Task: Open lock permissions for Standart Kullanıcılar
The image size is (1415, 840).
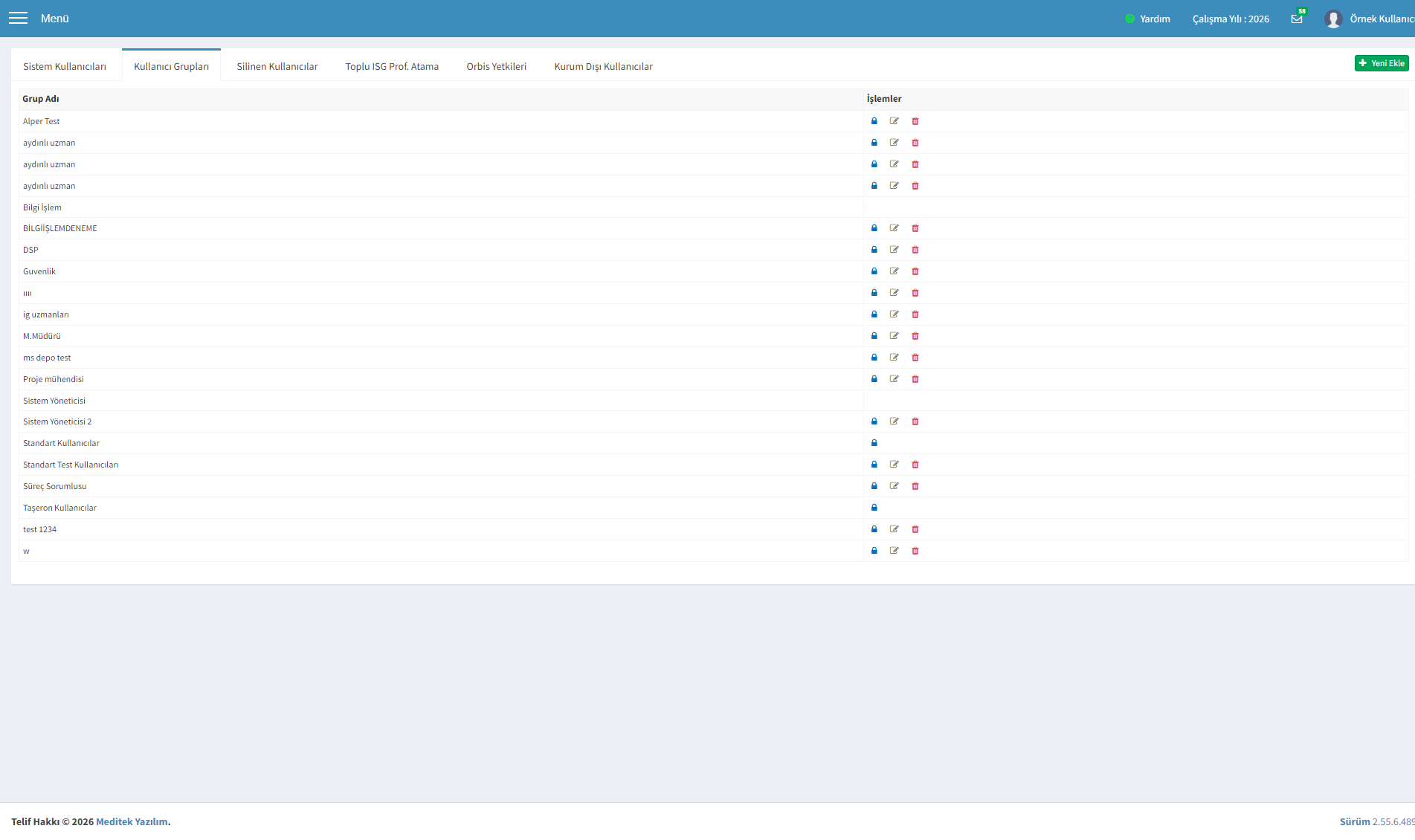Action: point(874,443)
